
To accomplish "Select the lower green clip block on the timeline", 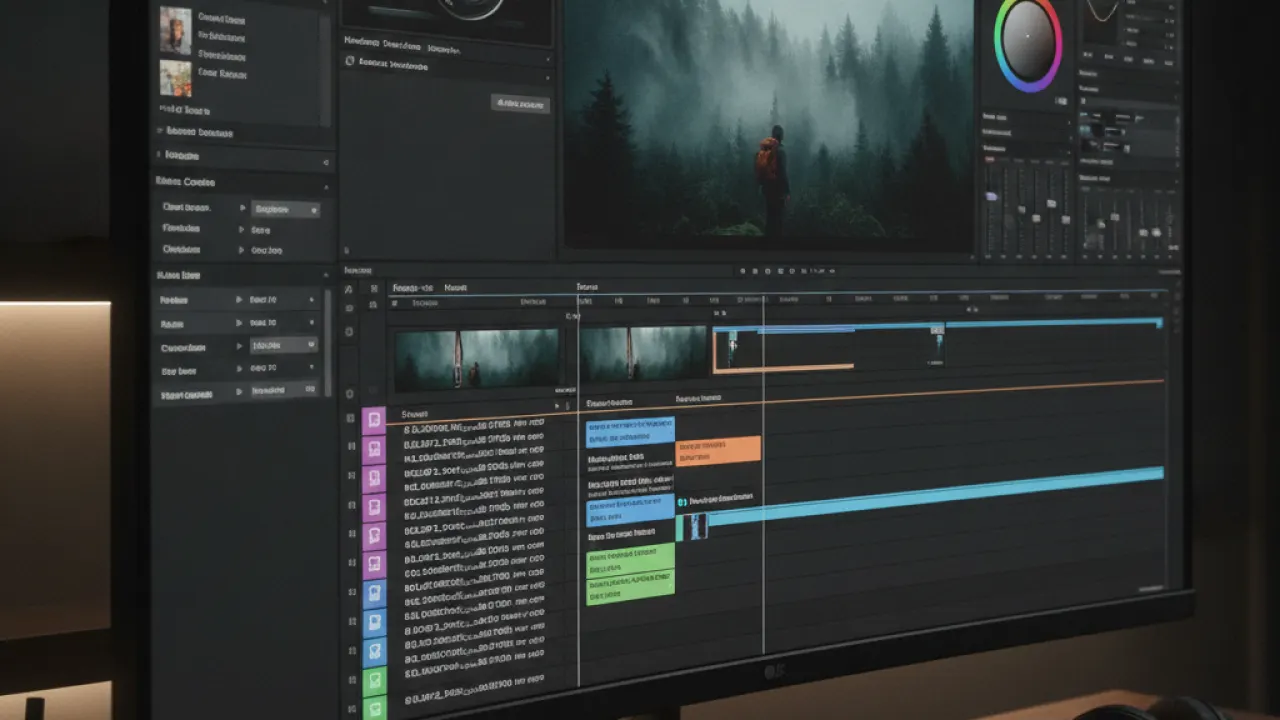I will (x=630, y=588).
